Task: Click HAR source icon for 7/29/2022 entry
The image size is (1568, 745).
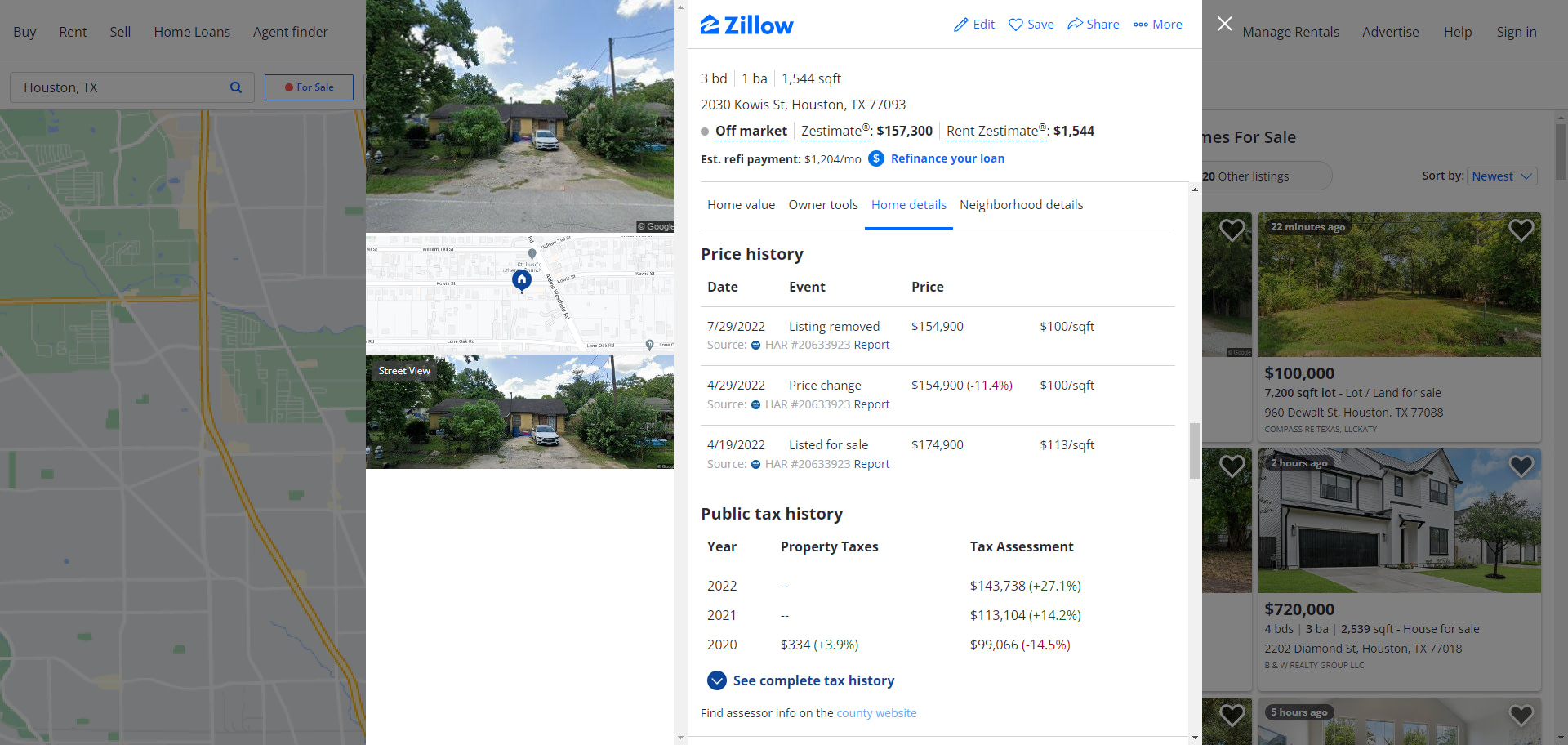Action: [756, 346]
